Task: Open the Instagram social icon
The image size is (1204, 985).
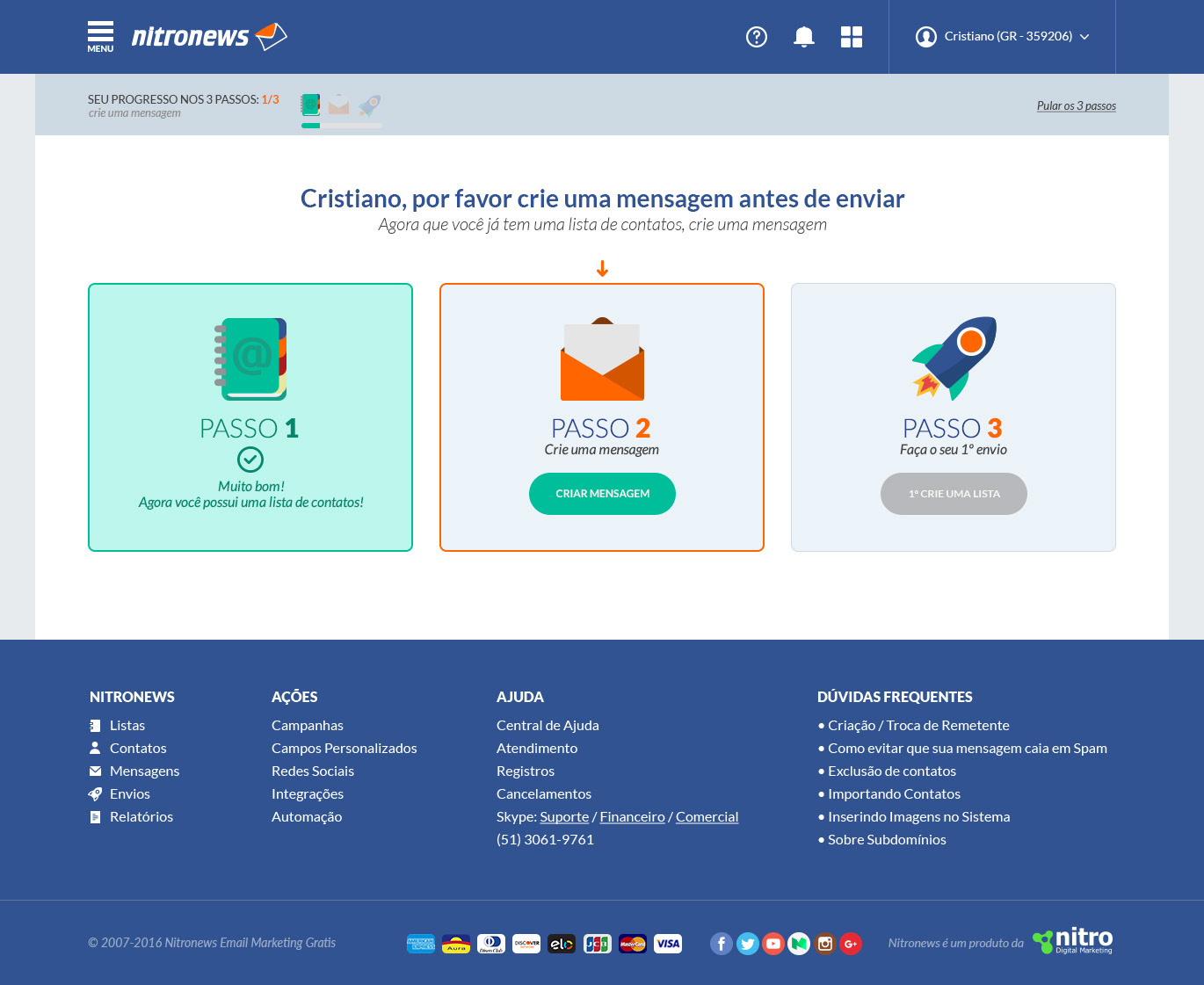Action: (825, 945)
